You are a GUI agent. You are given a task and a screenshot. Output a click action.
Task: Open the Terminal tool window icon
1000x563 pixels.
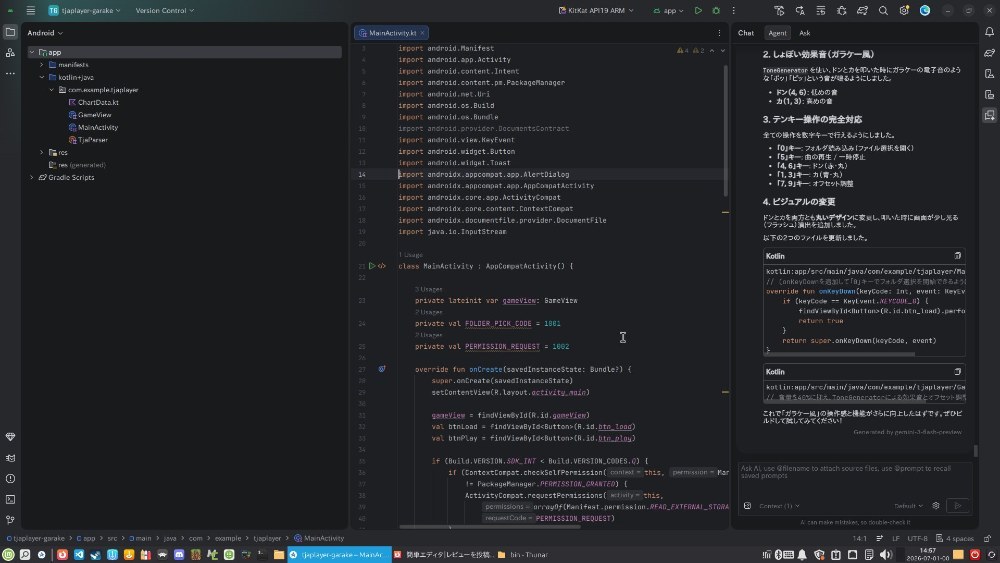(10, 499)
